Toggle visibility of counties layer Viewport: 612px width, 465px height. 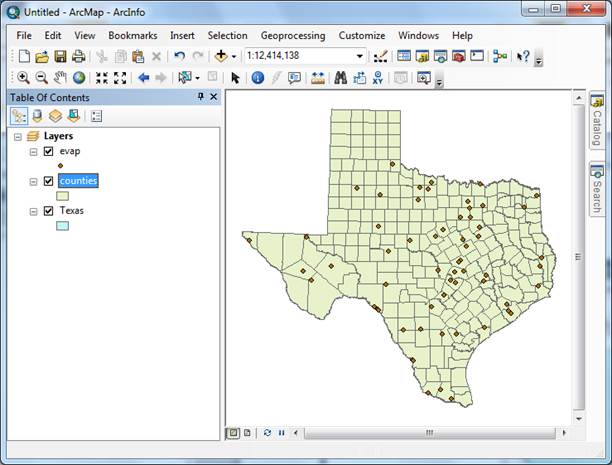click(x=48, y=181)
